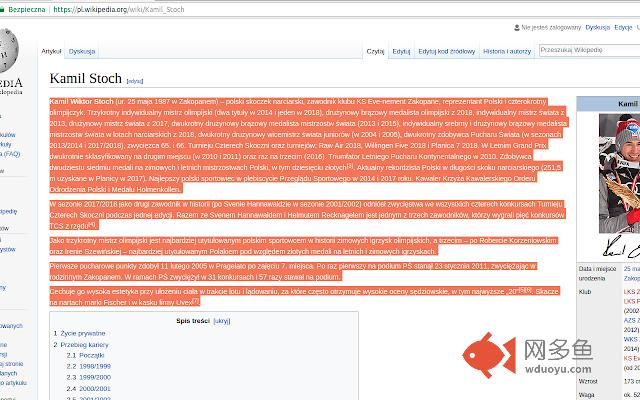Jump to contents entry 2.3 1999/2000
Viewport: 640px width, 400px height.
[x=89, y=378]
